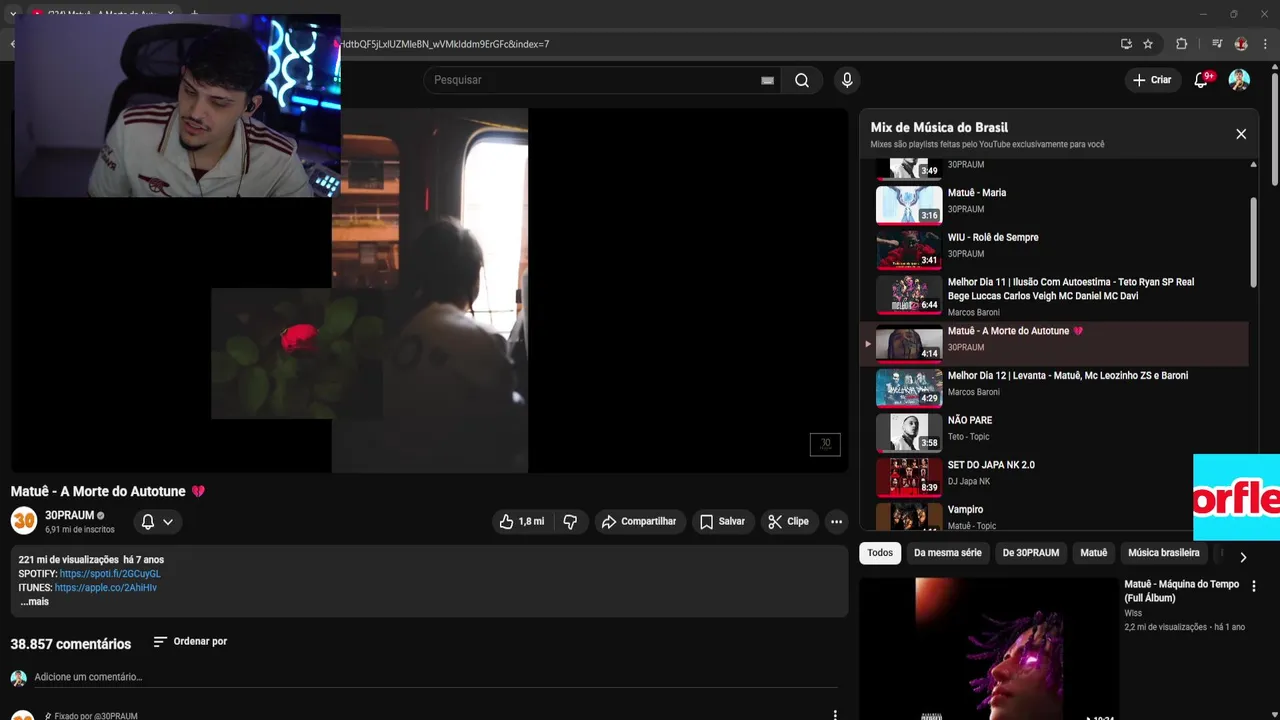
Task: Open Chrome media controls icon
Action: tap(1217, 44)
